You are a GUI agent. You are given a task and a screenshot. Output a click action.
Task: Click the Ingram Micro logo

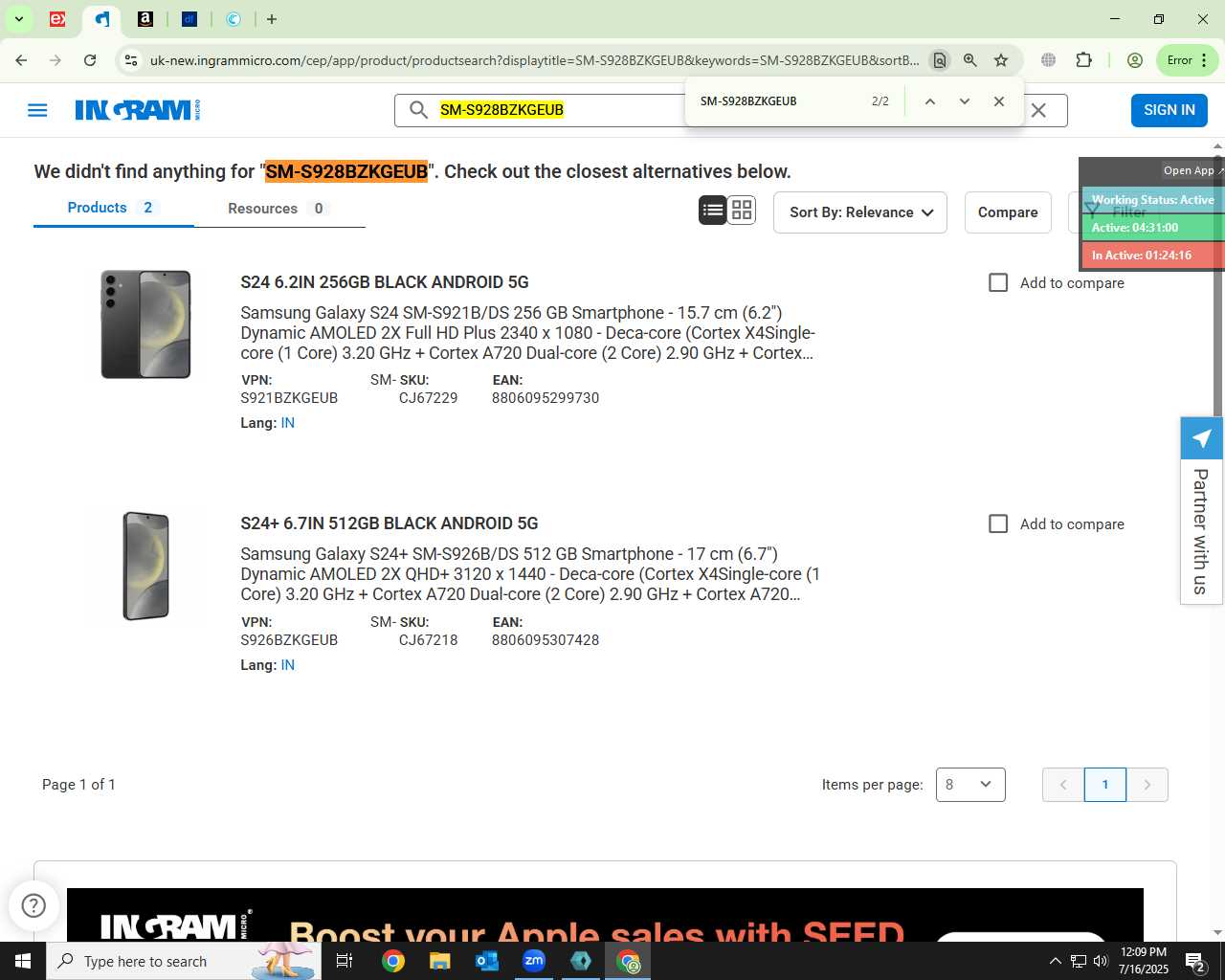tap(138, 110)
